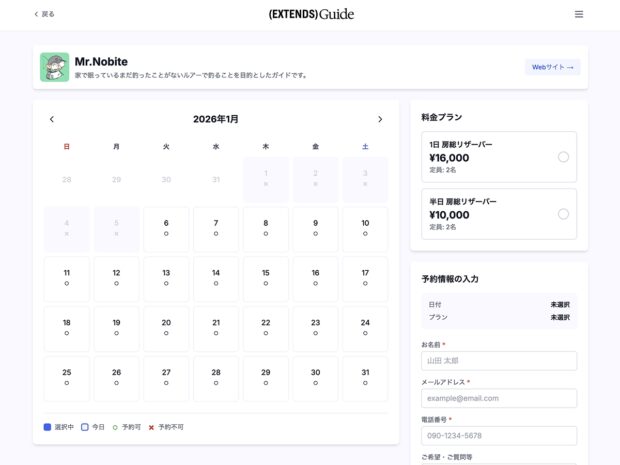Click the EXTENDS Guide logo
Screen dimensions: 620x465
pos(310,14)
